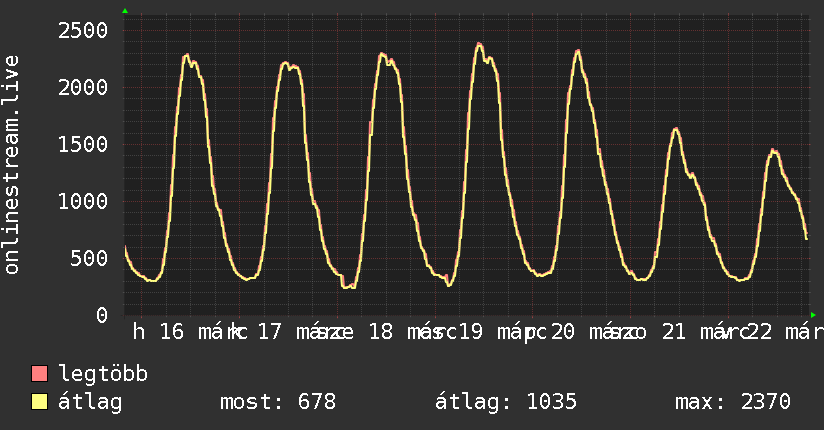The height and width of the screenshot is (430, 824).
Task: Click the 1000 y-axis label
Action: click(x=83, y=201)
